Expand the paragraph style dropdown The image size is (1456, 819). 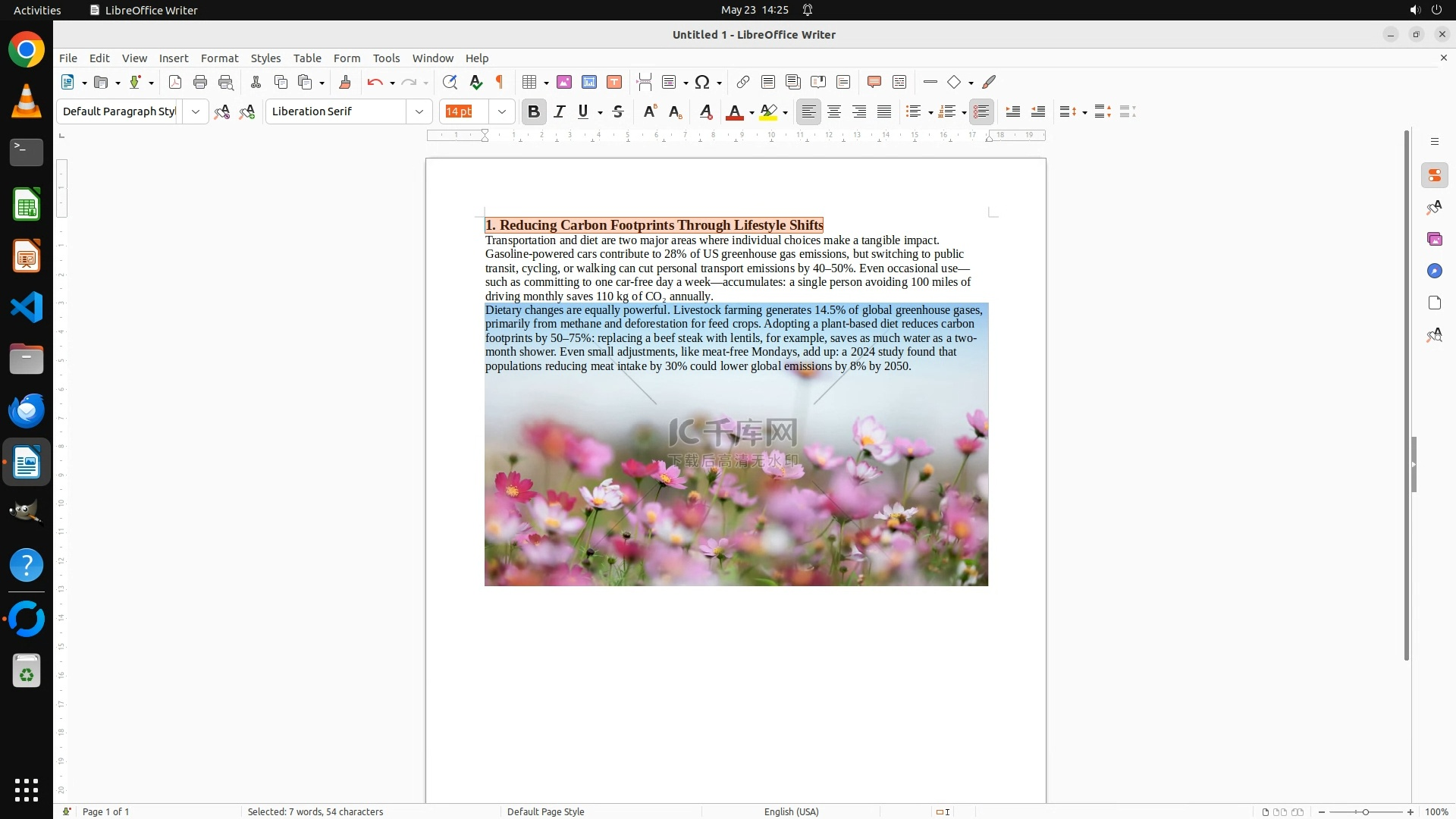tap(196, 111)
